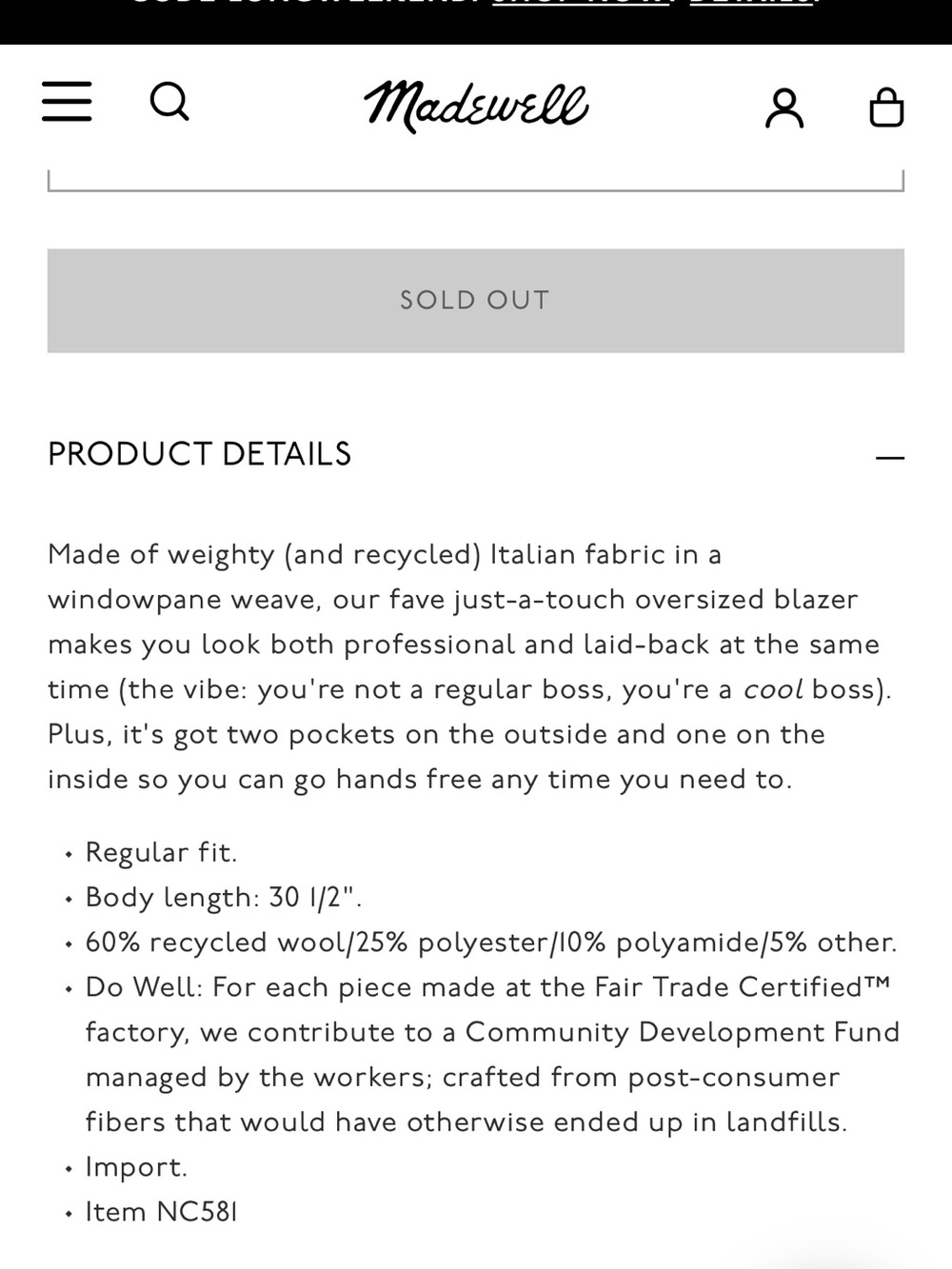This screenshot has height=1269, width=952.
Task: Tap the black promotional banner strip
Action: (x=476, y=21)
